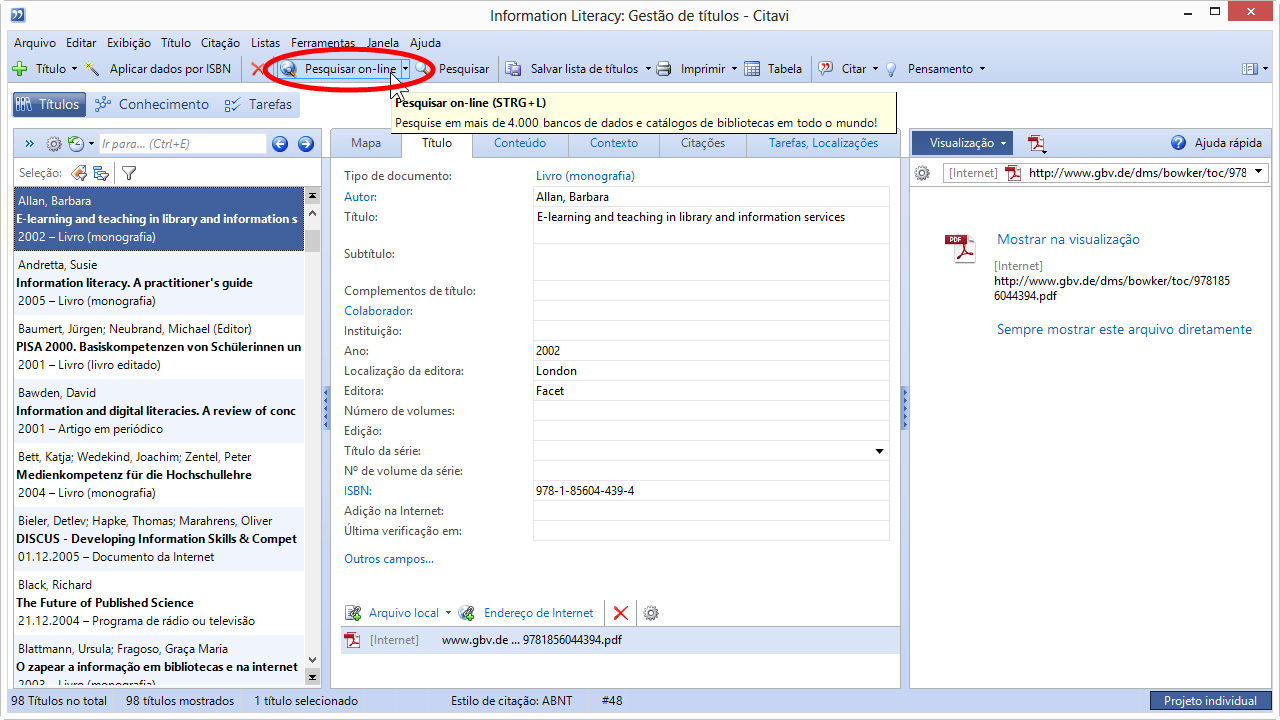Image resolution: width=1280 pixels, height=720 pixels.
Task: Click title list scrollbar down arrow
Action: 312,660
